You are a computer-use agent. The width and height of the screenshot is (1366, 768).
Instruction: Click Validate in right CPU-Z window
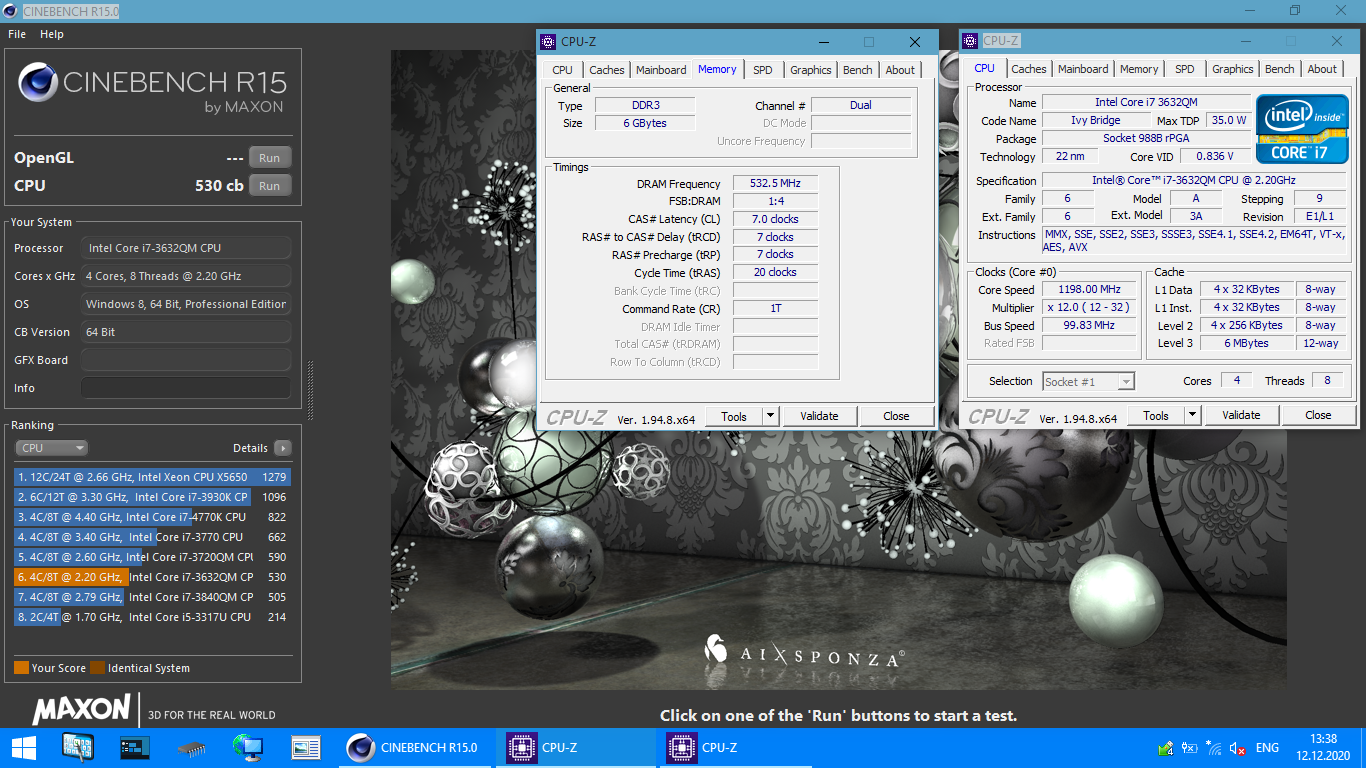click(1241, 415)
